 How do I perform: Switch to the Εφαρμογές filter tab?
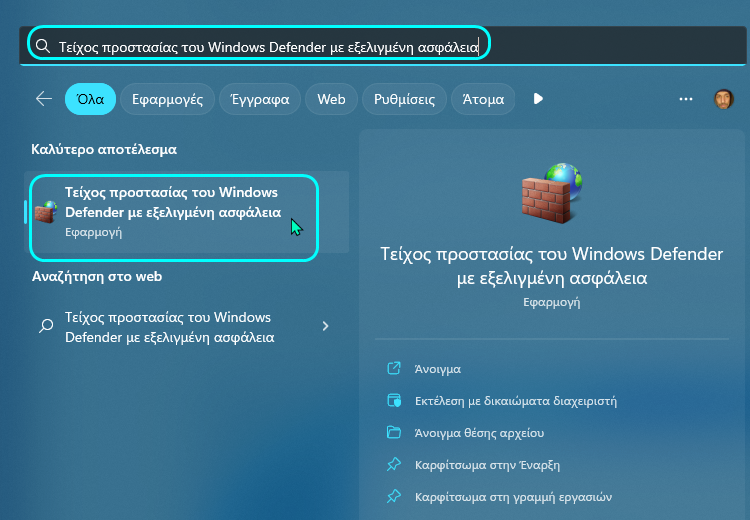(x=167, y=99)
